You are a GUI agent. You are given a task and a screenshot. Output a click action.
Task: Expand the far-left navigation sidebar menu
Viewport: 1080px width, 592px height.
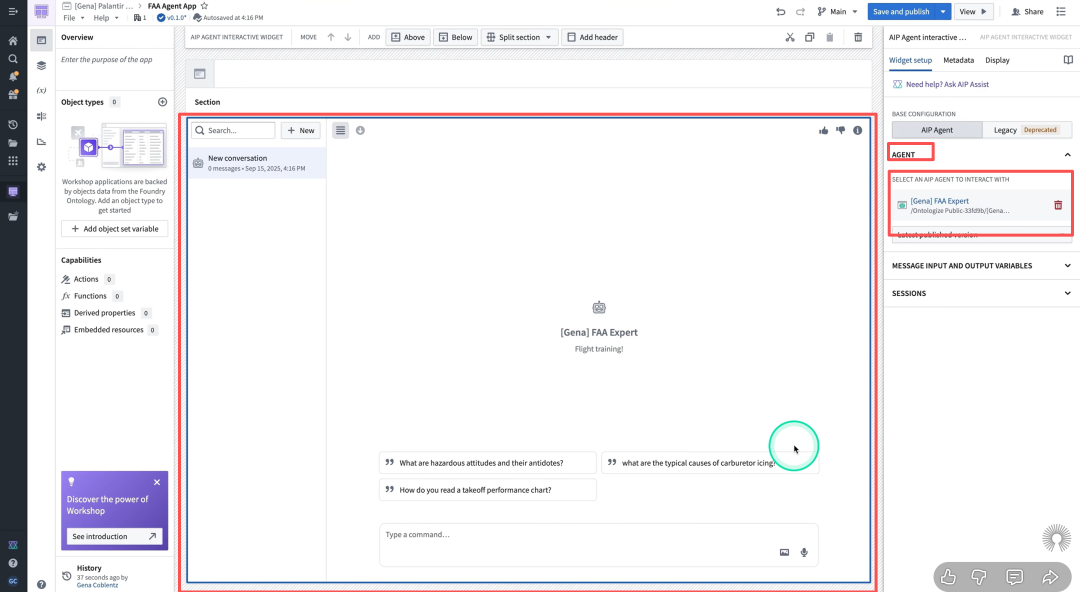(12, 12)
